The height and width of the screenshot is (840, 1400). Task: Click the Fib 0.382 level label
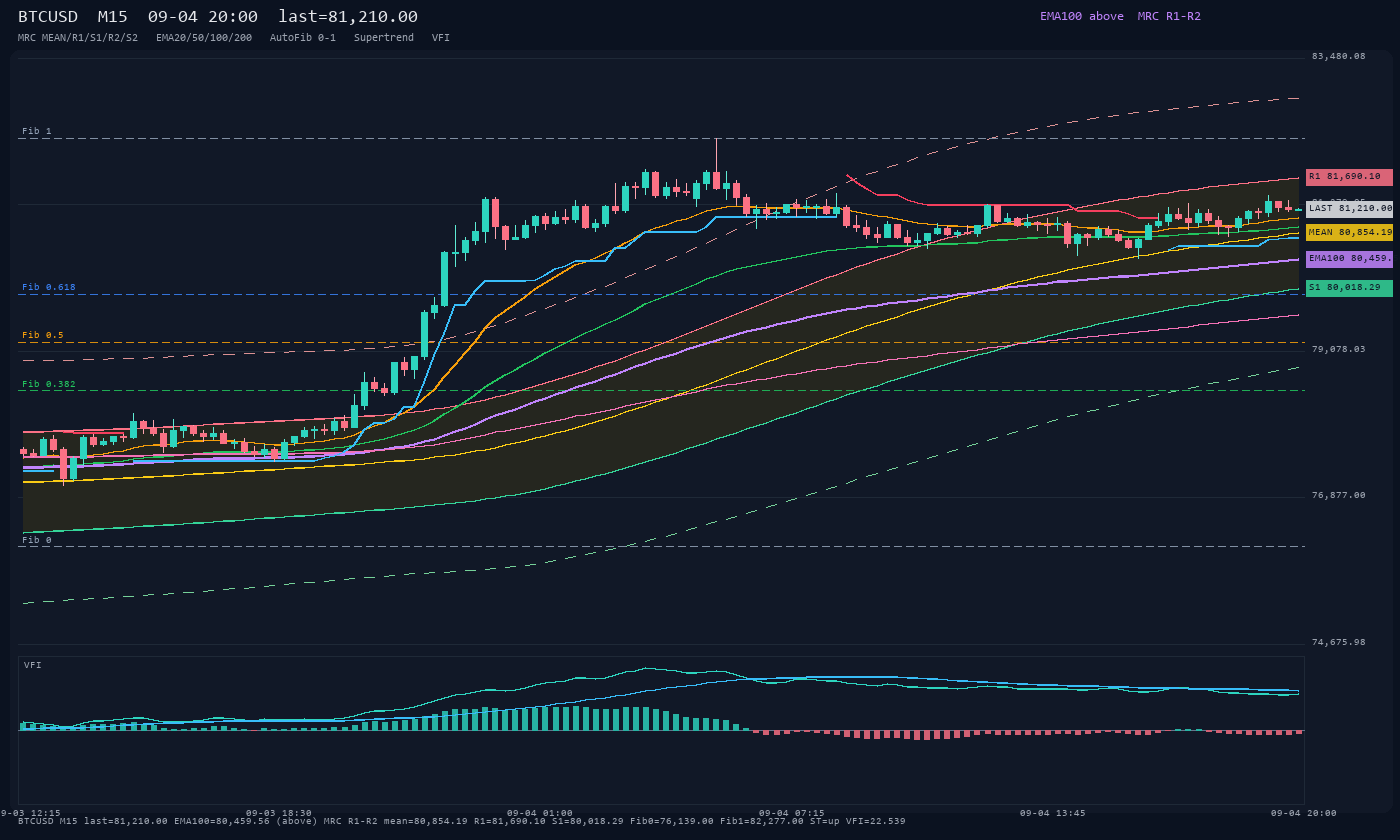click(49, 384)
